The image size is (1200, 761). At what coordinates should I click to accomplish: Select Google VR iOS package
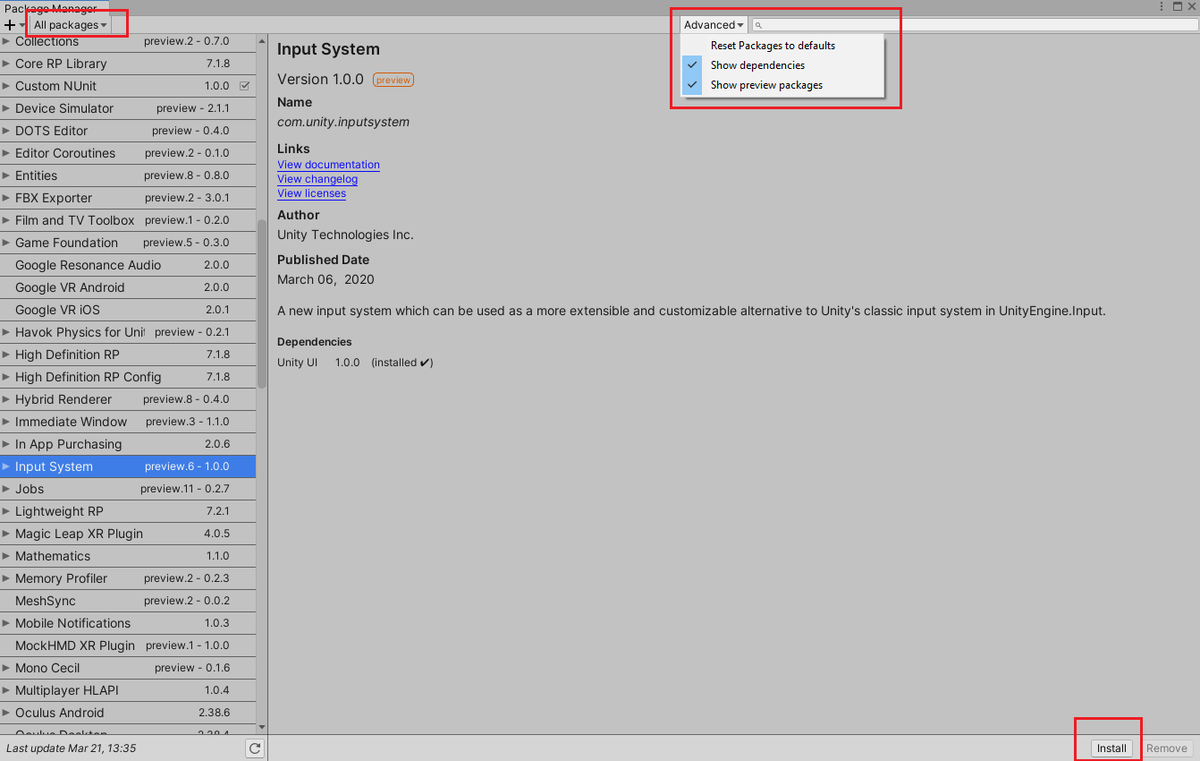coord(128,310)
